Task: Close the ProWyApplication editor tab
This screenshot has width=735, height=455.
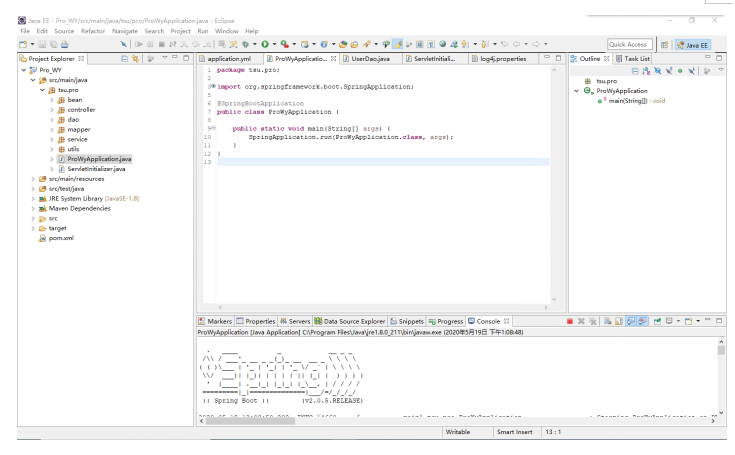Action: click(333, 59)
